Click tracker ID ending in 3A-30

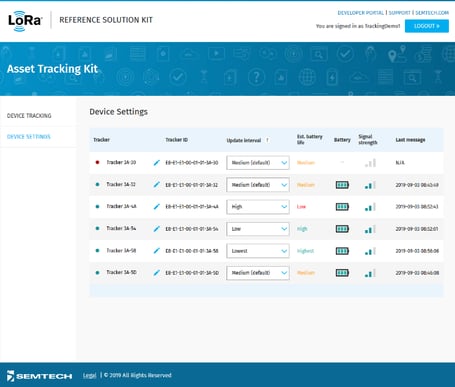[192, 163]
